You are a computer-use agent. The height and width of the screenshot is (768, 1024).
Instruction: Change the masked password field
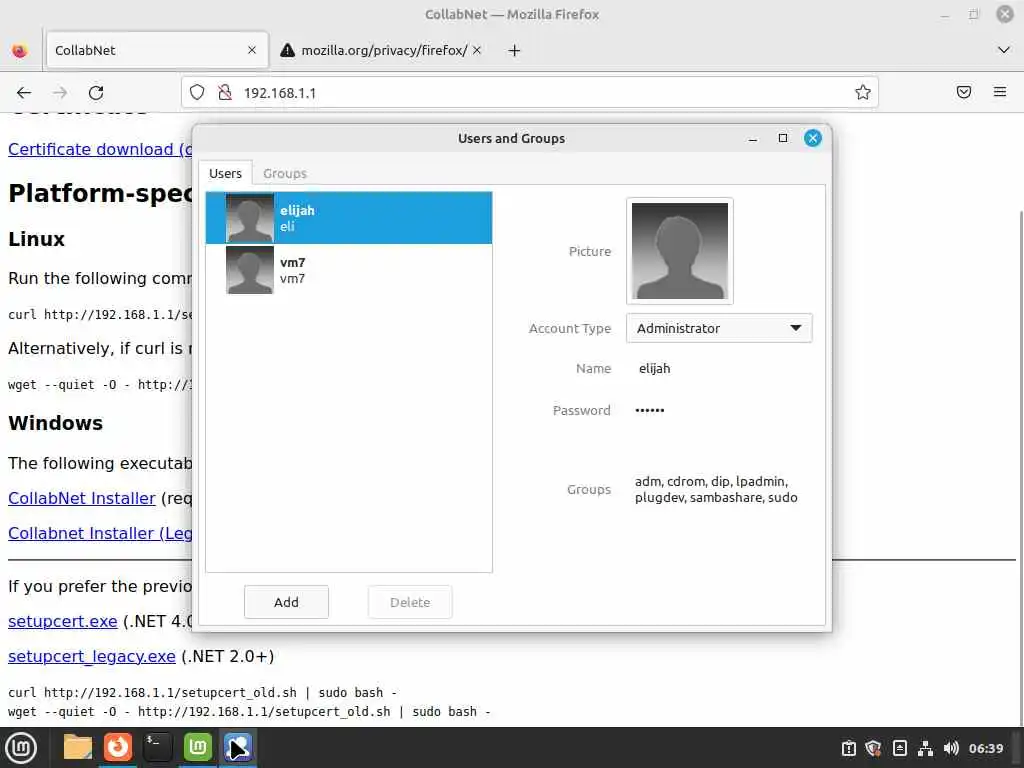pos(650,410)
